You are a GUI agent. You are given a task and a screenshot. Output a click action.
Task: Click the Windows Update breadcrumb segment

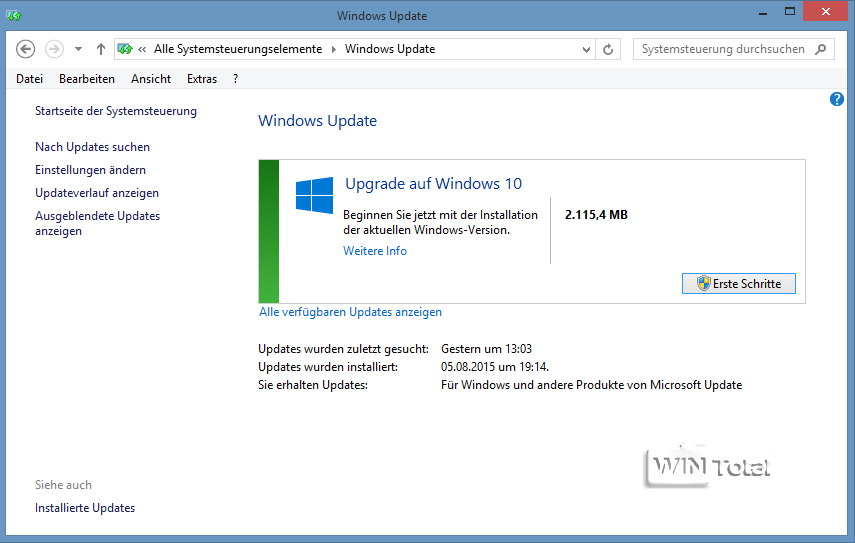coord(390,49)
